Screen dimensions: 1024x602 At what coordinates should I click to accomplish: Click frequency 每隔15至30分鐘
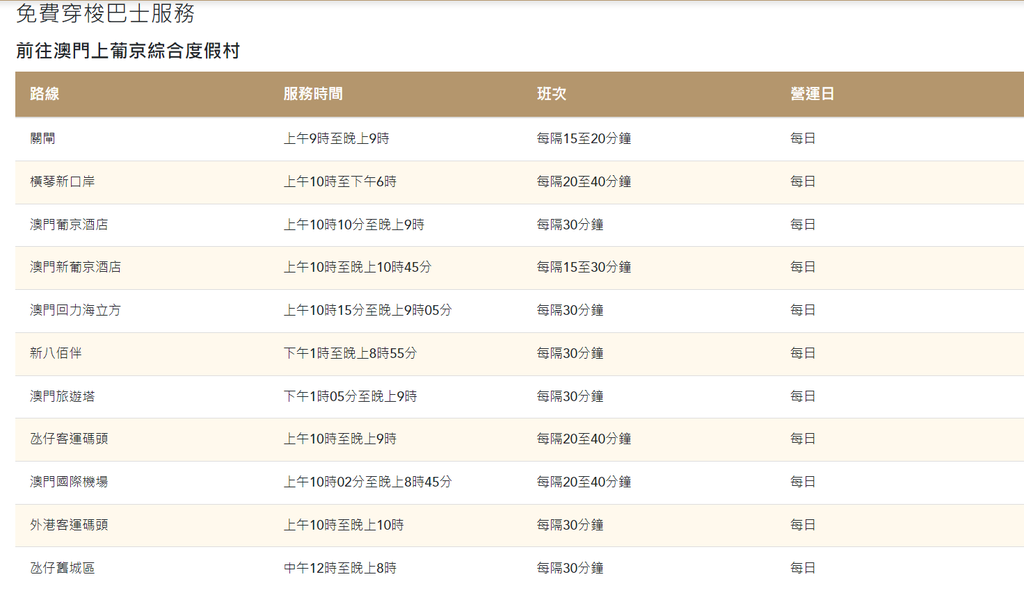tap(584, 267)
